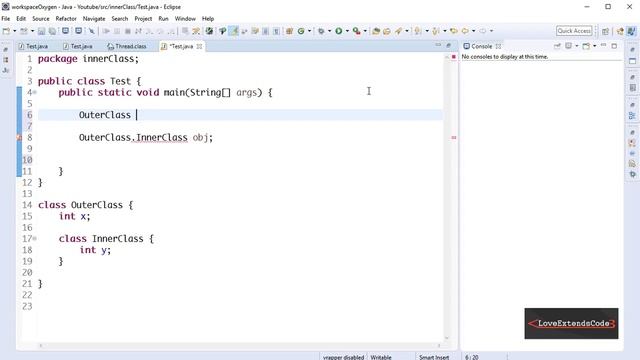
Task: Click the Save toolbar icon
Action: 41,31
